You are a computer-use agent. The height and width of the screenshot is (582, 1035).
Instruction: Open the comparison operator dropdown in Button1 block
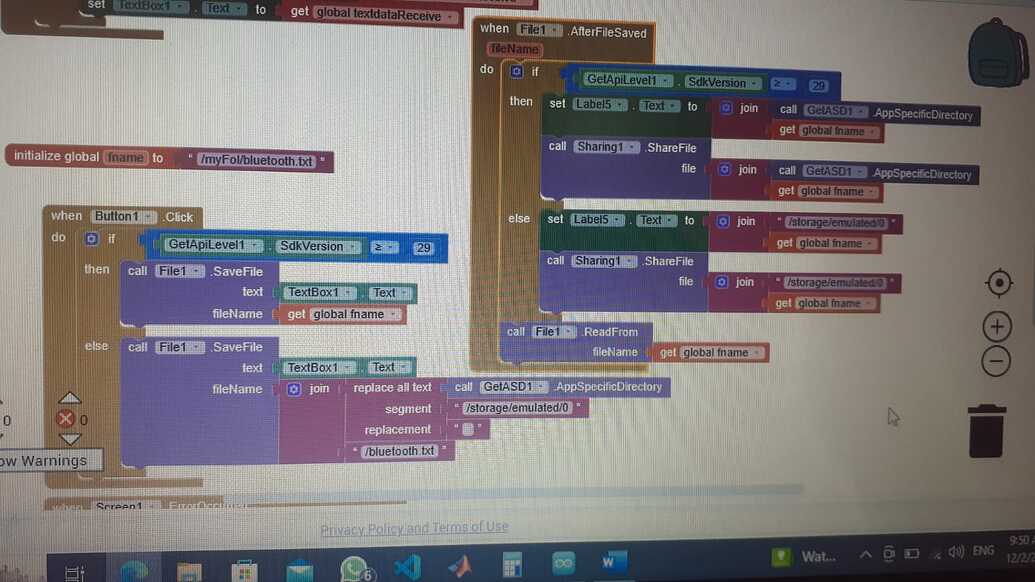pos(384,247)
